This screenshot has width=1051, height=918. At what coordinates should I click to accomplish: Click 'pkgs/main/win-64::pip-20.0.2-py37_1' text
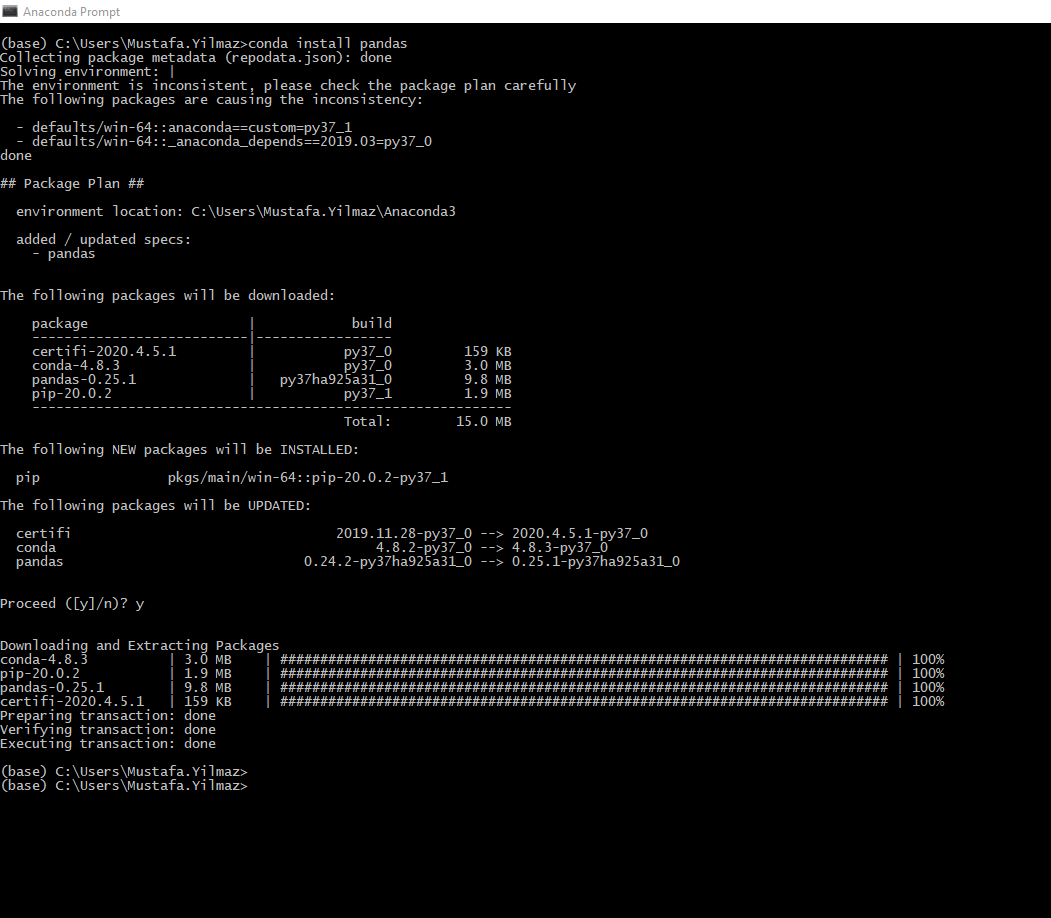[x=308, y=478]
